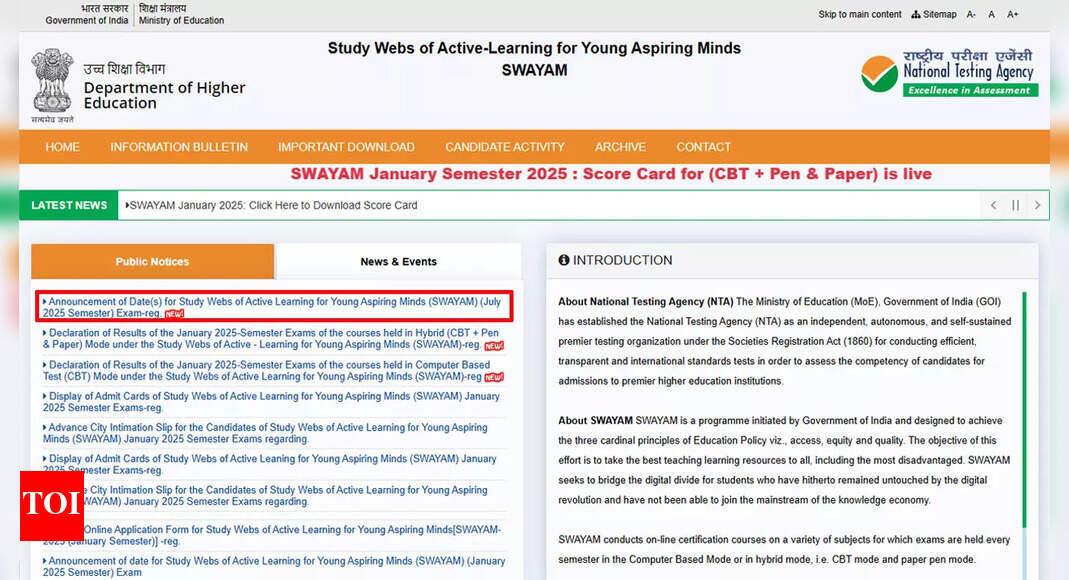Screen dimensions: 1069x580
Task: Decrease font size with A- button
Action: 971,14
